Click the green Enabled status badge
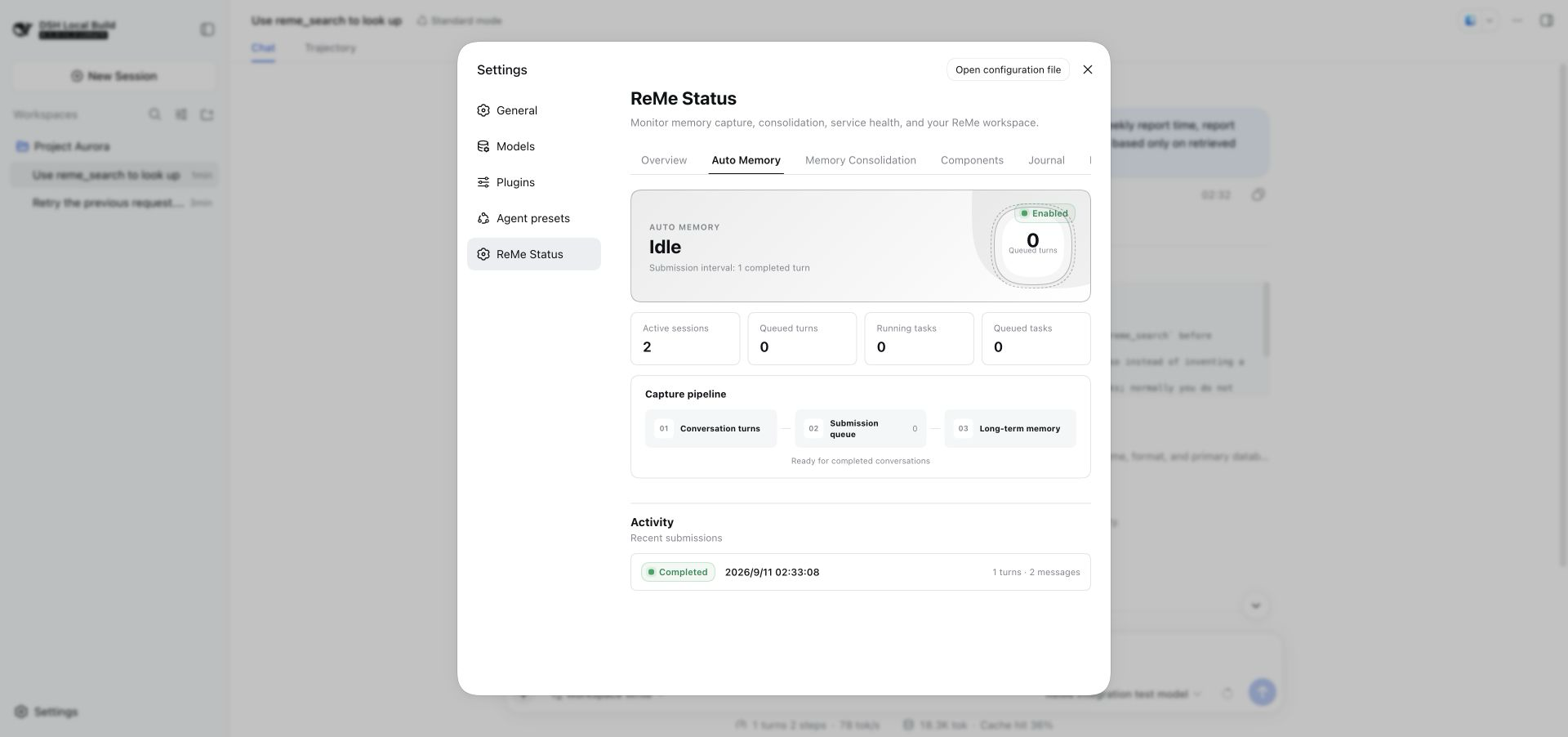Image resolution: width=1568 pixels, height=737 pixels. (1045, 213)
